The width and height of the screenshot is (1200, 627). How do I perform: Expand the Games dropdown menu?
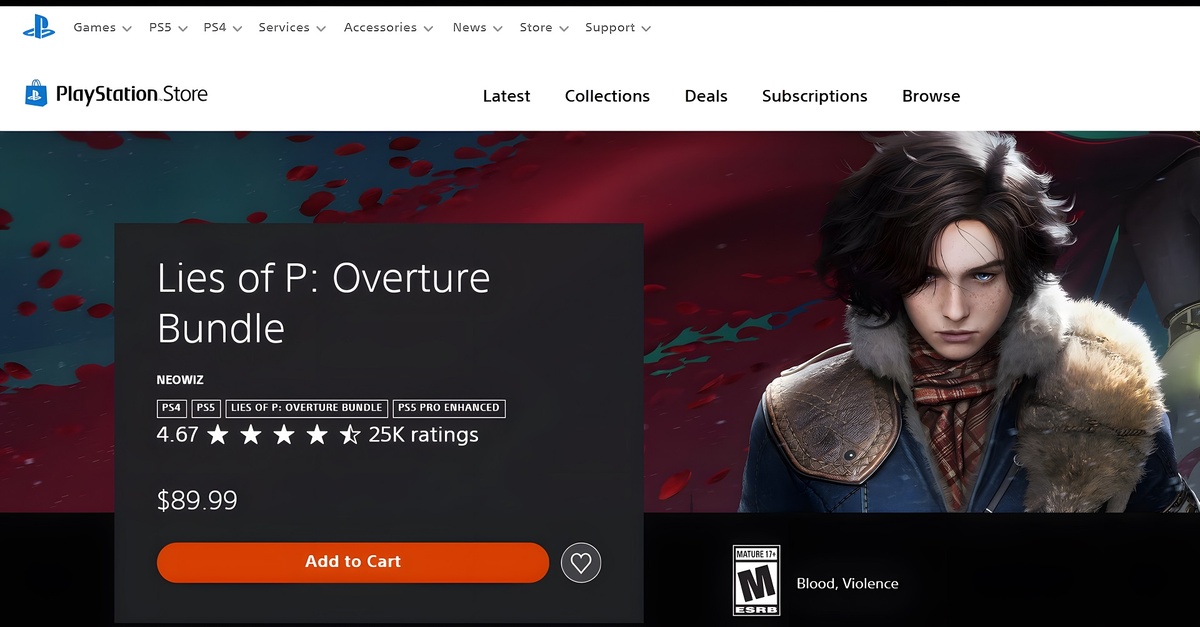click(102, 28)
